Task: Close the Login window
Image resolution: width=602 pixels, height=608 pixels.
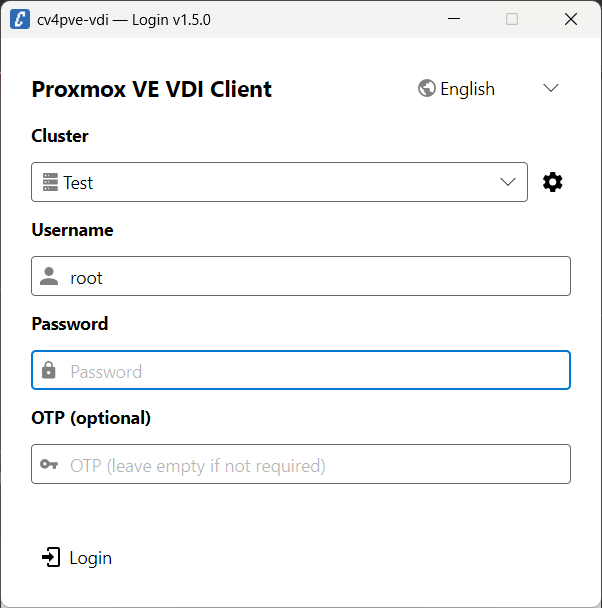Action: point(571,19)
